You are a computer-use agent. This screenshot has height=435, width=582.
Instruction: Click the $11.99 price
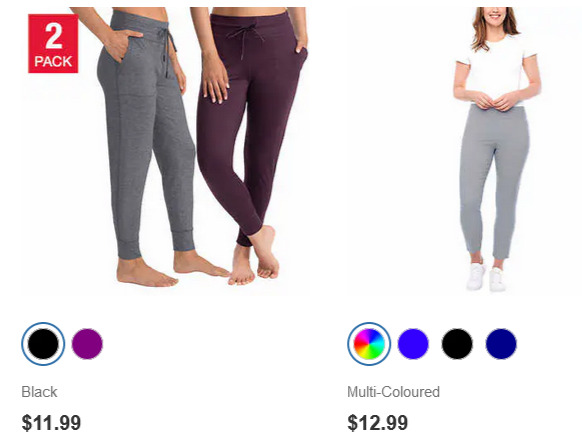pos(51,423)
